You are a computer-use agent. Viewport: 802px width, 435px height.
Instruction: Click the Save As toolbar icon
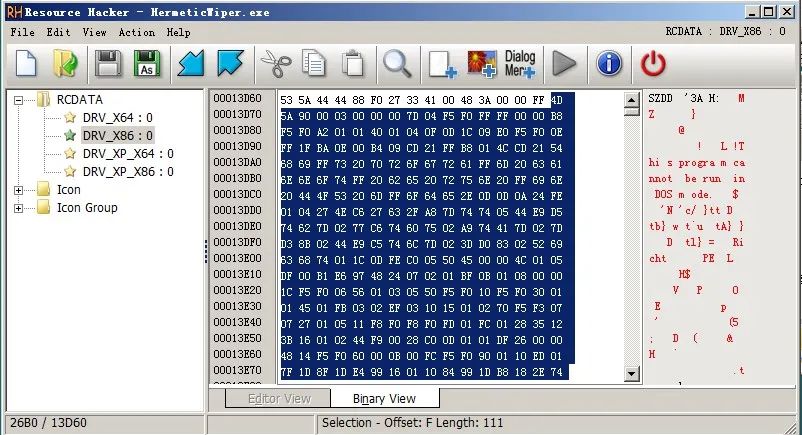[x=147, y=64]
